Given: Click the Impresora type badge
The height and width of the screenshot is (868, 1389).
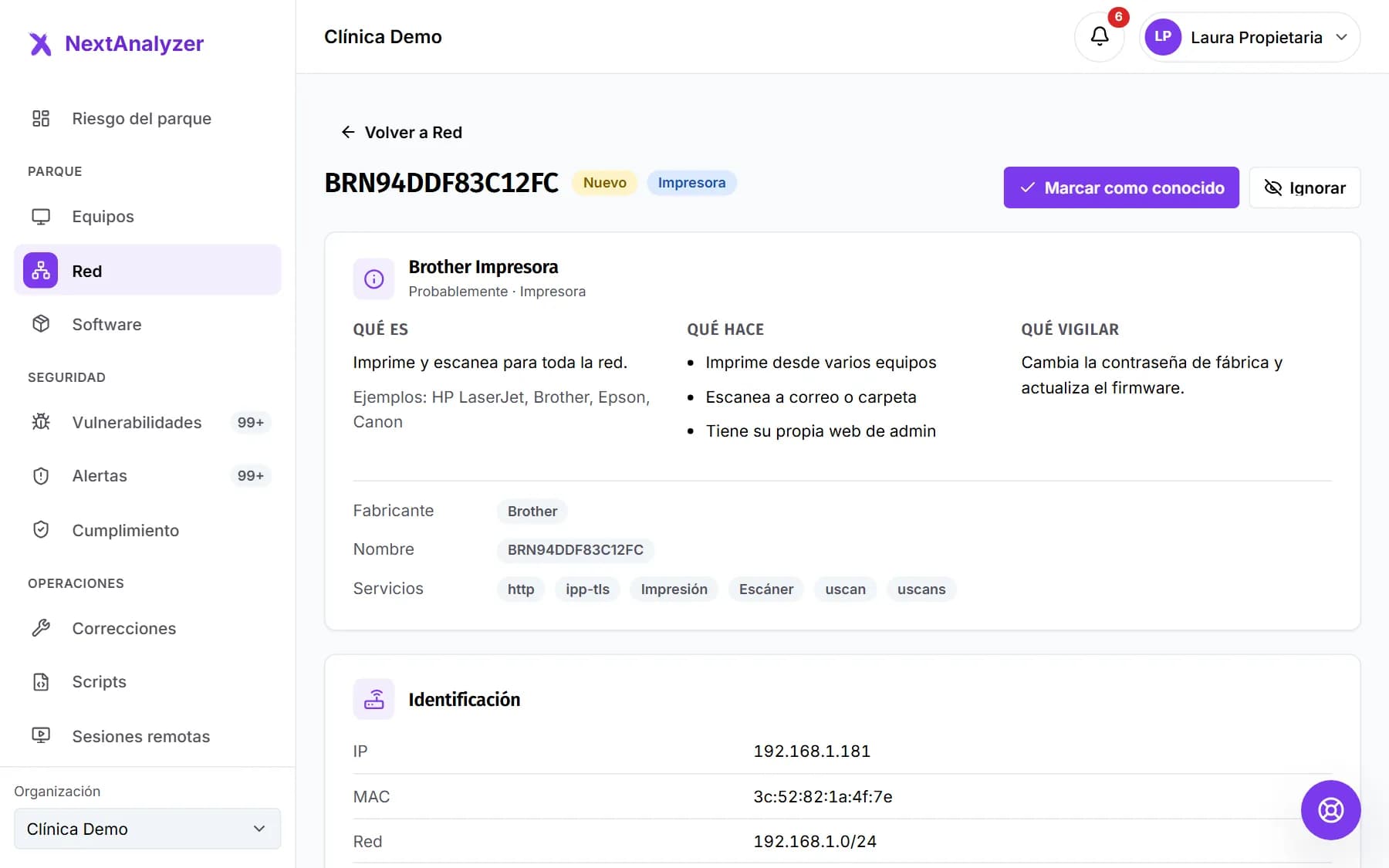Looking at the screenshot, I should 691,183.
